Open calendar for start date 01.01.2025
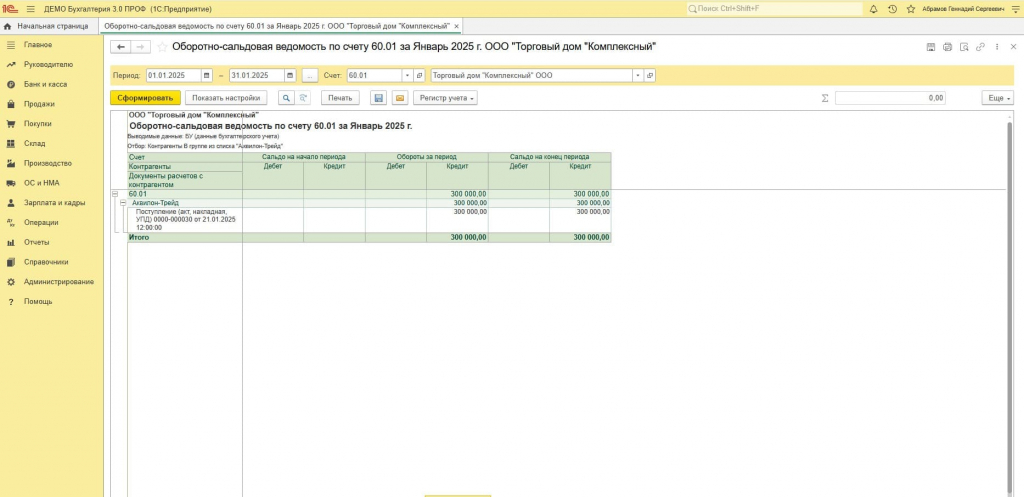 207,76
